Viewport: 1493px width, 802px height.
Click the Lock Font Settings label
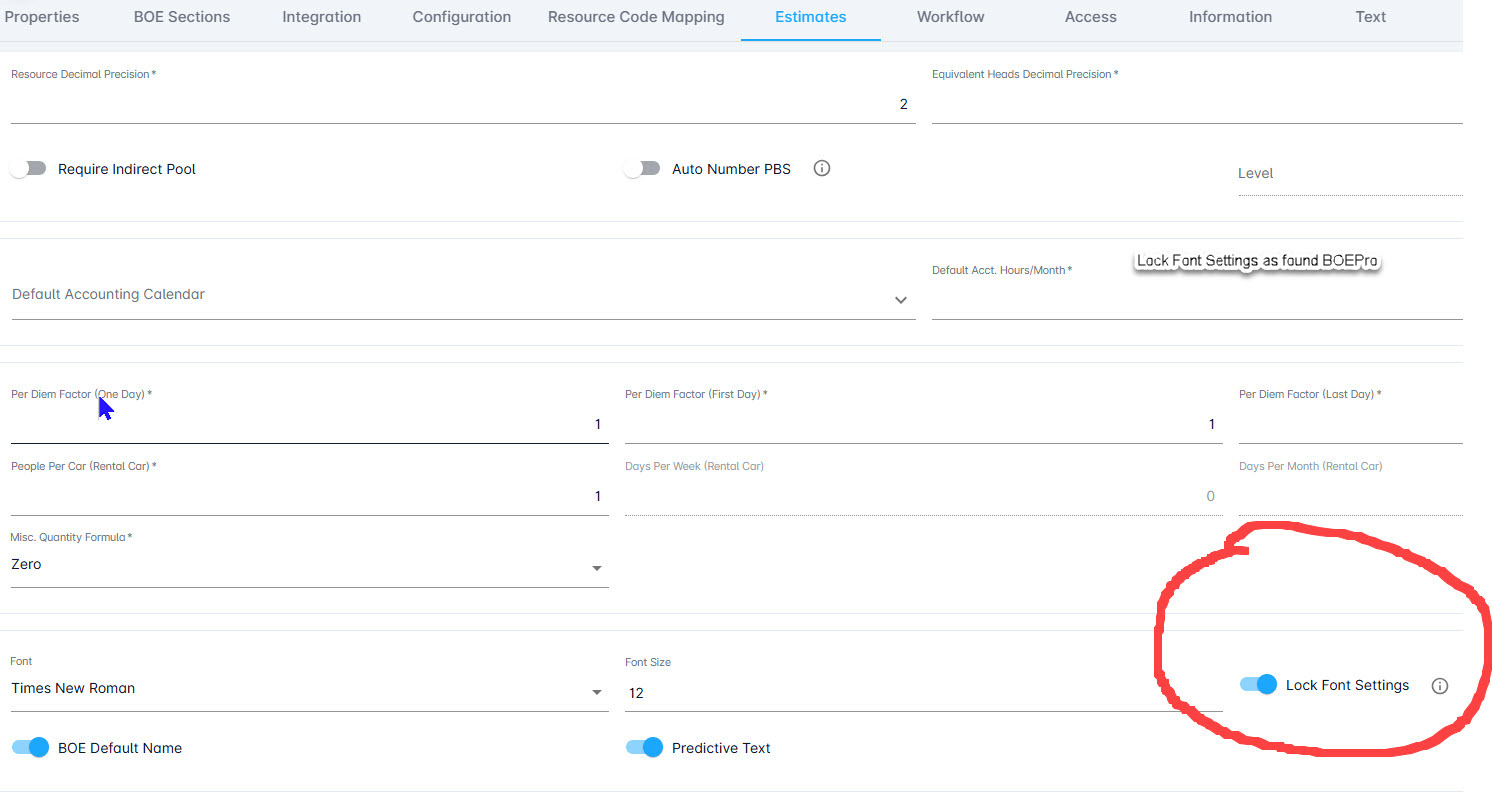1347,685
